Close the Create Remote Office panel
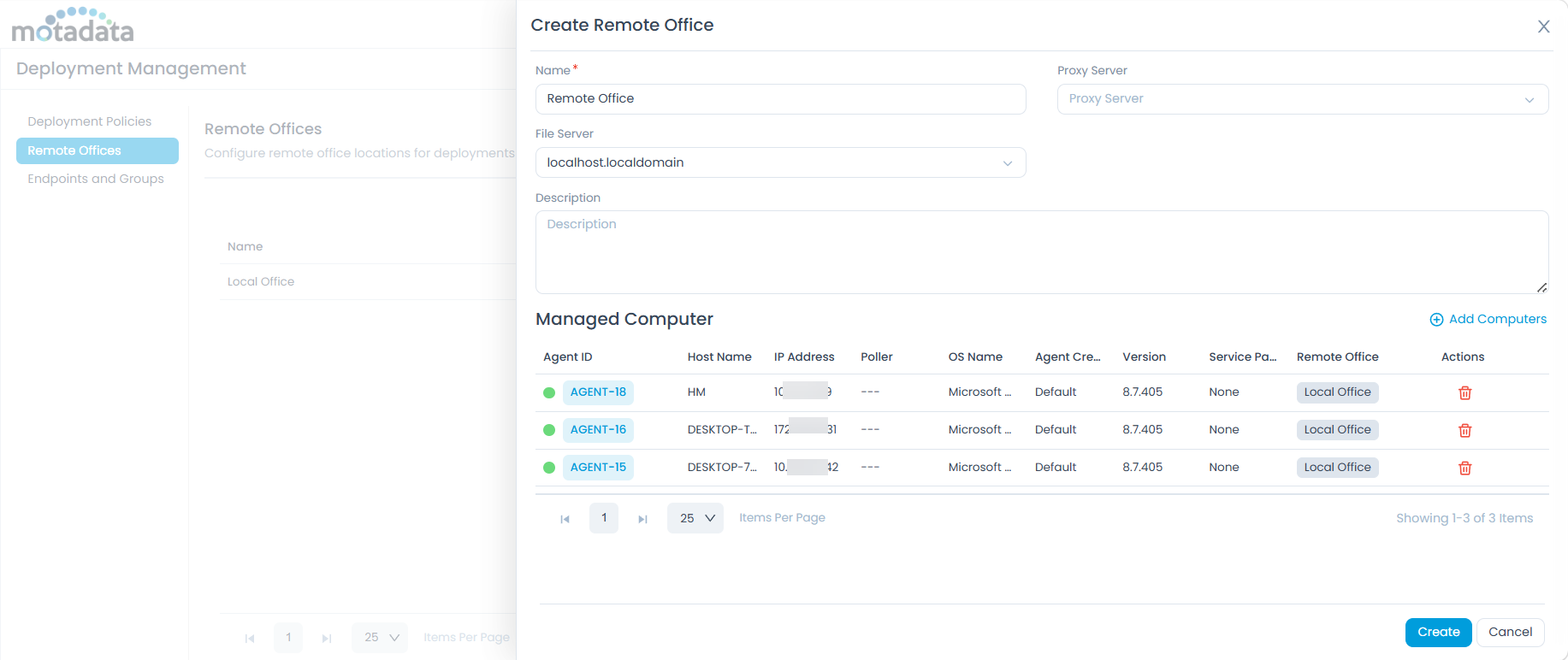This screenshot has width=1568, height=660. [x=1543, y=27]
